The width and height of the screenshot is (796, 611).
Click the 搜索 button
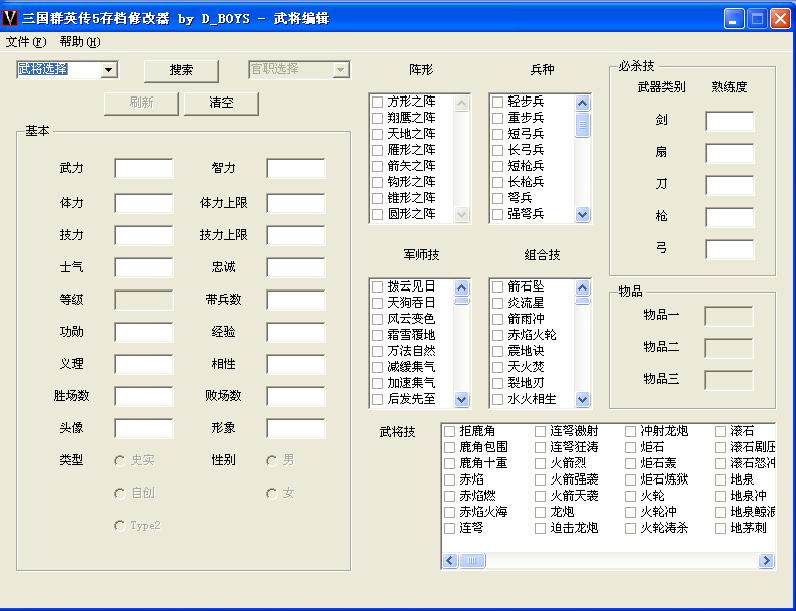(181, 70)
